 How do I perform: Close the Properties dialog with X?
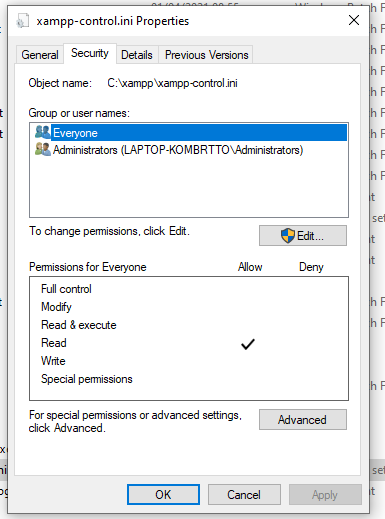(354, 20)
